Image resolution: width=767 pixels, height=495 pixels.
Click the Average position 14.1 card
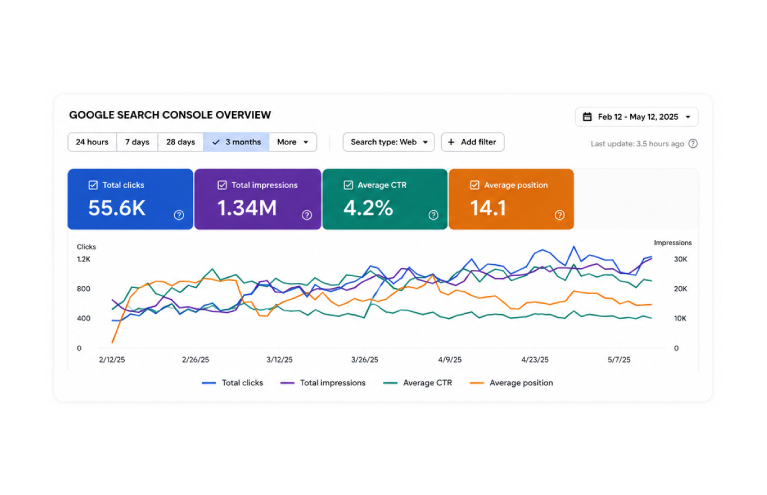[x=511, y=199]
